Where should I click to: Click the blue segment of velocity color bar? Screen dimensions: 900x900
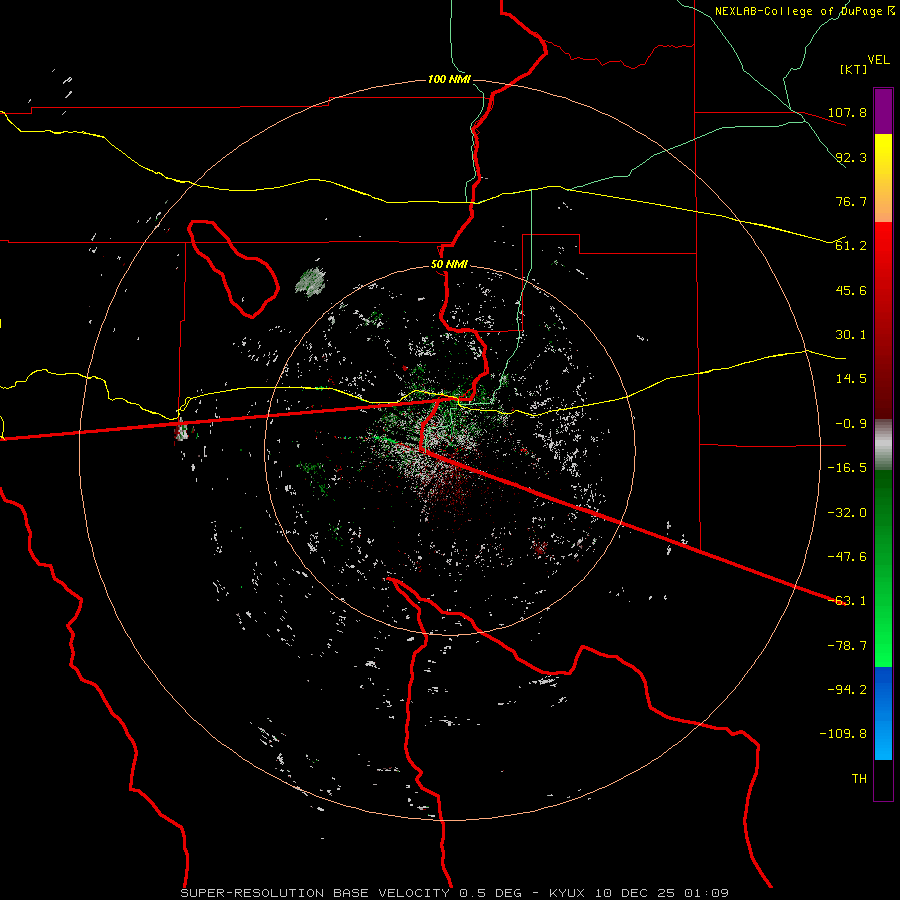[x=883, y=713]
